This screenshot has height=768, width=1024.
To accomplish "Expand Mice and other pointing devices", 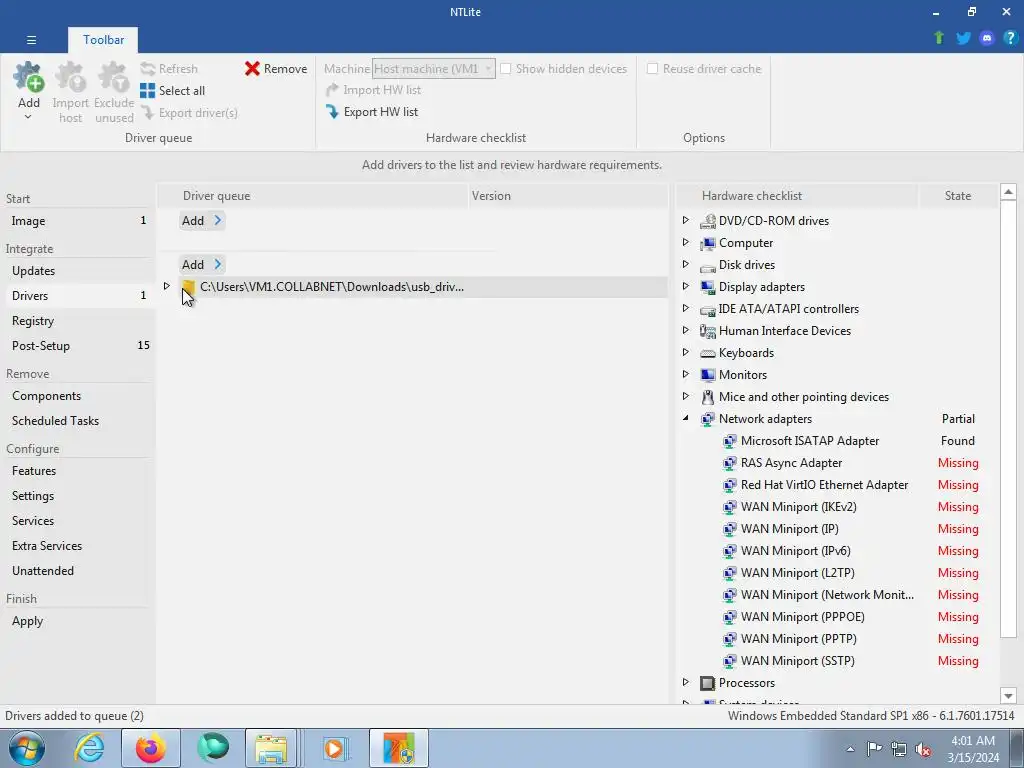I will tap(686, 396).
